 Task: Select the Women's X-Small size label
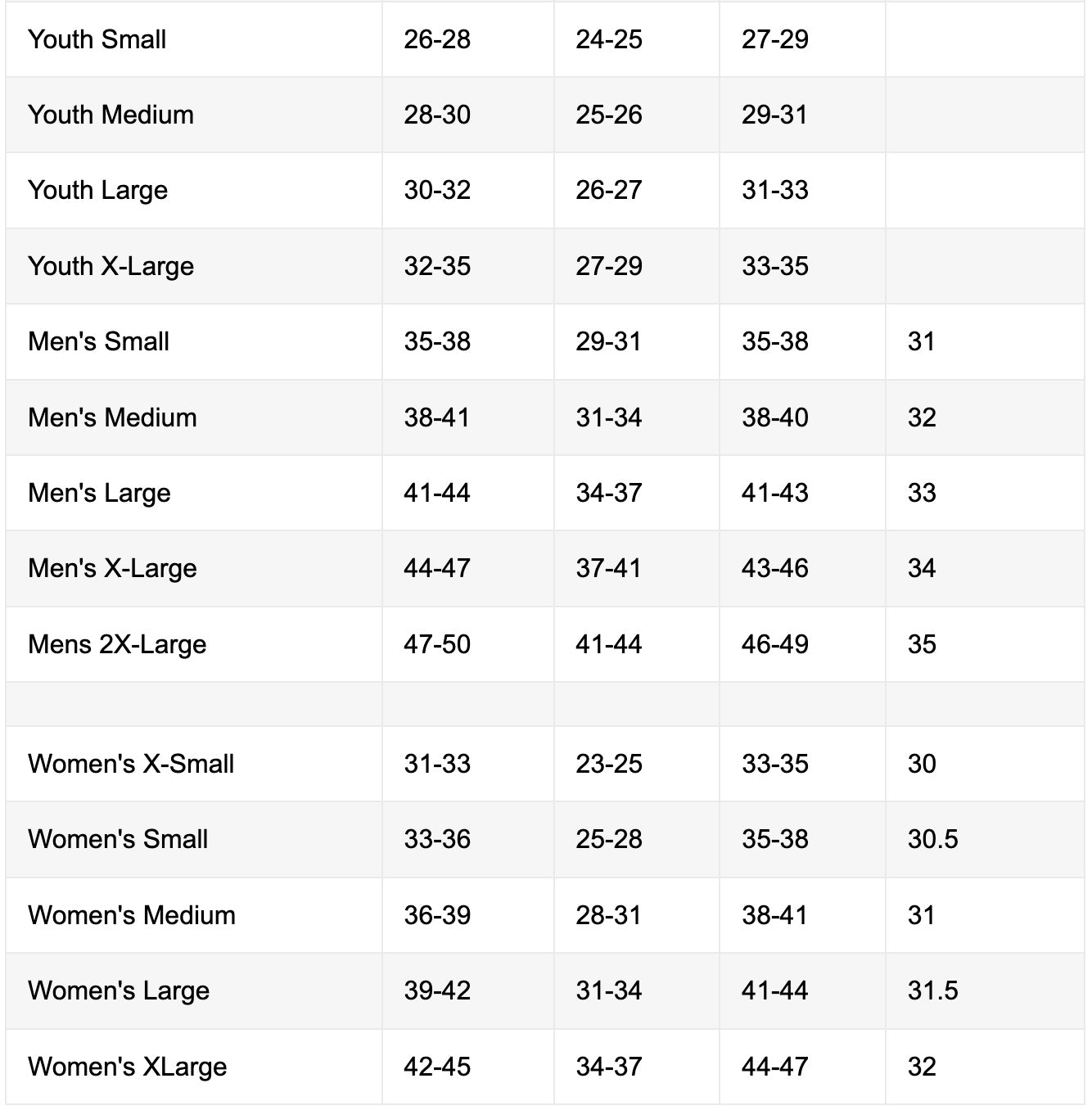[131, 764]
